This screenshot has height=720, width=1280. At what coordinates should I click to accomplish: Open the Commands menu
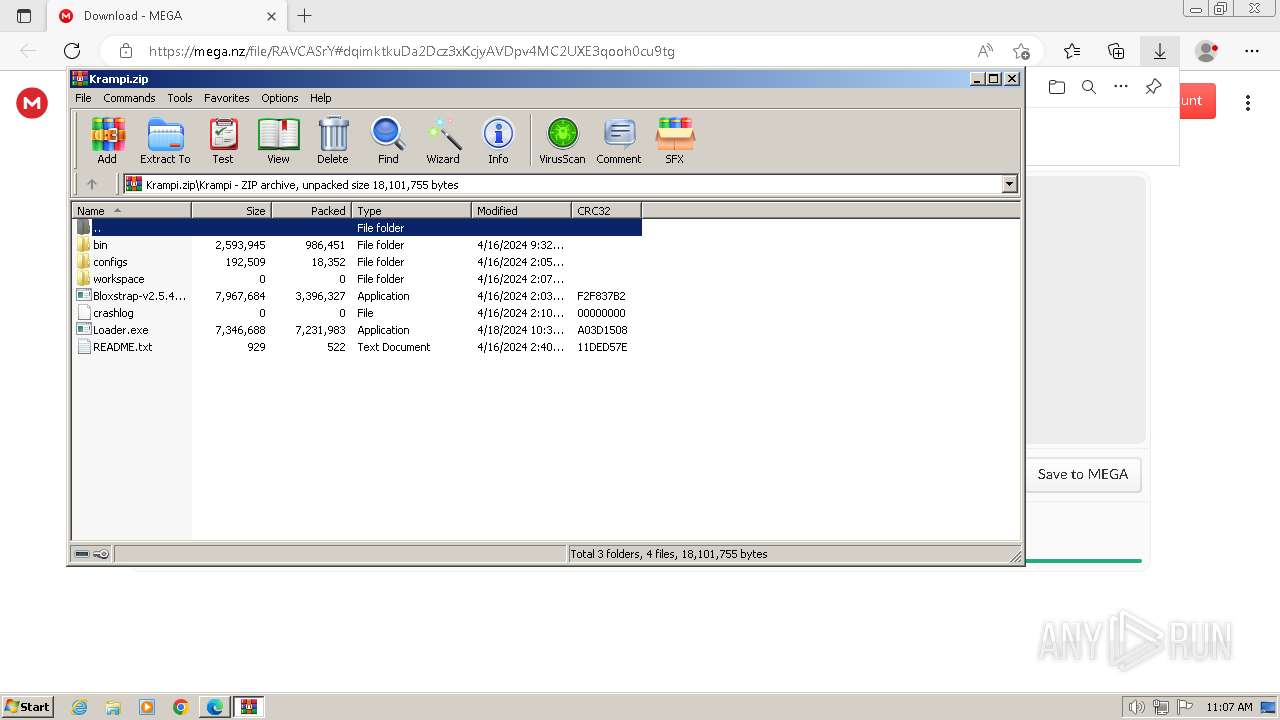click(129, 98)
